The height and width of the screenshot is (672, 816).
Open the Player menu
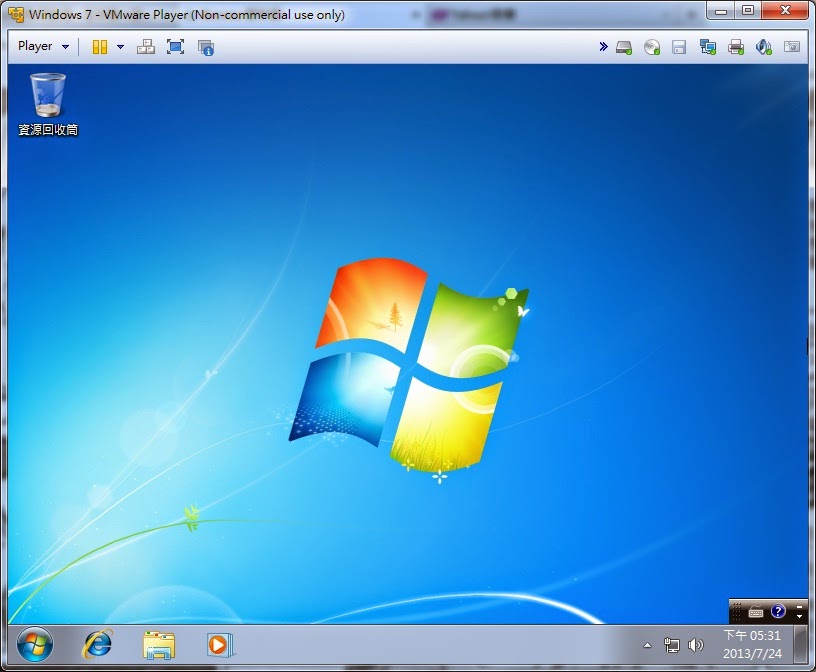43,46
